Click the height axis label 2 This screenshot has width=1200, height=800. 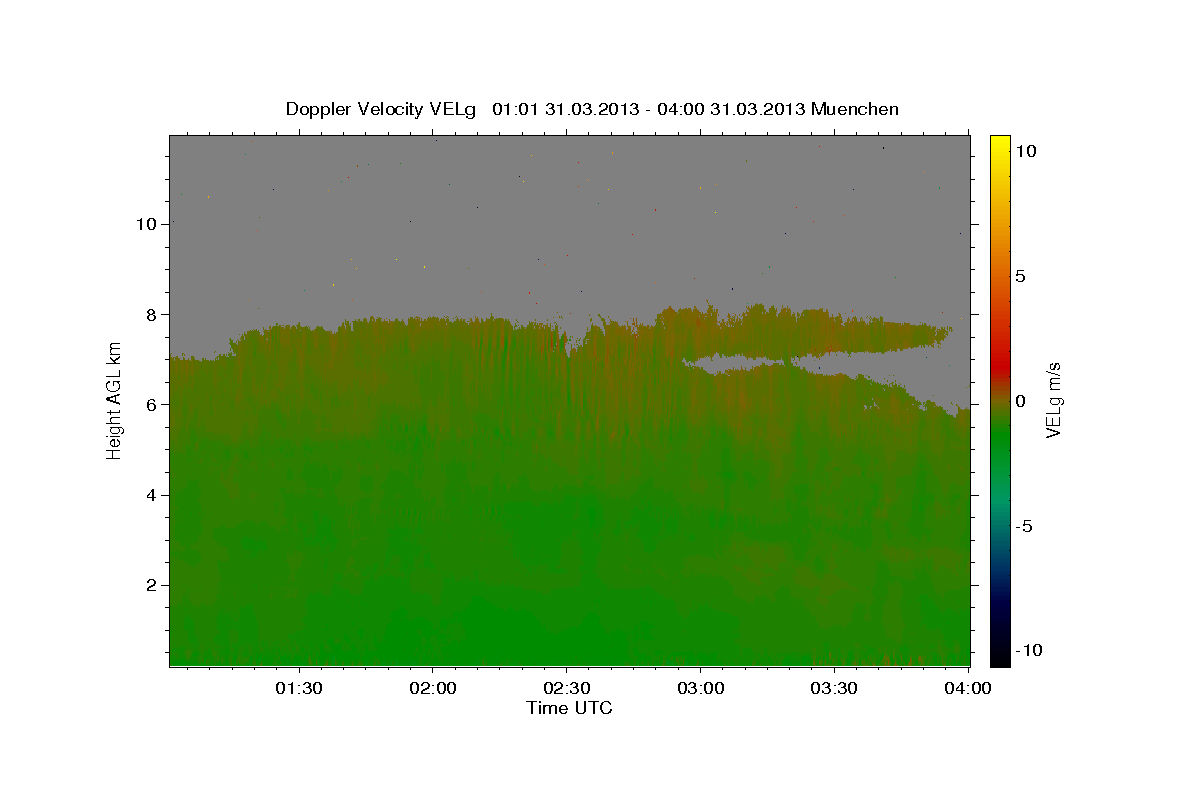(154, 585)
